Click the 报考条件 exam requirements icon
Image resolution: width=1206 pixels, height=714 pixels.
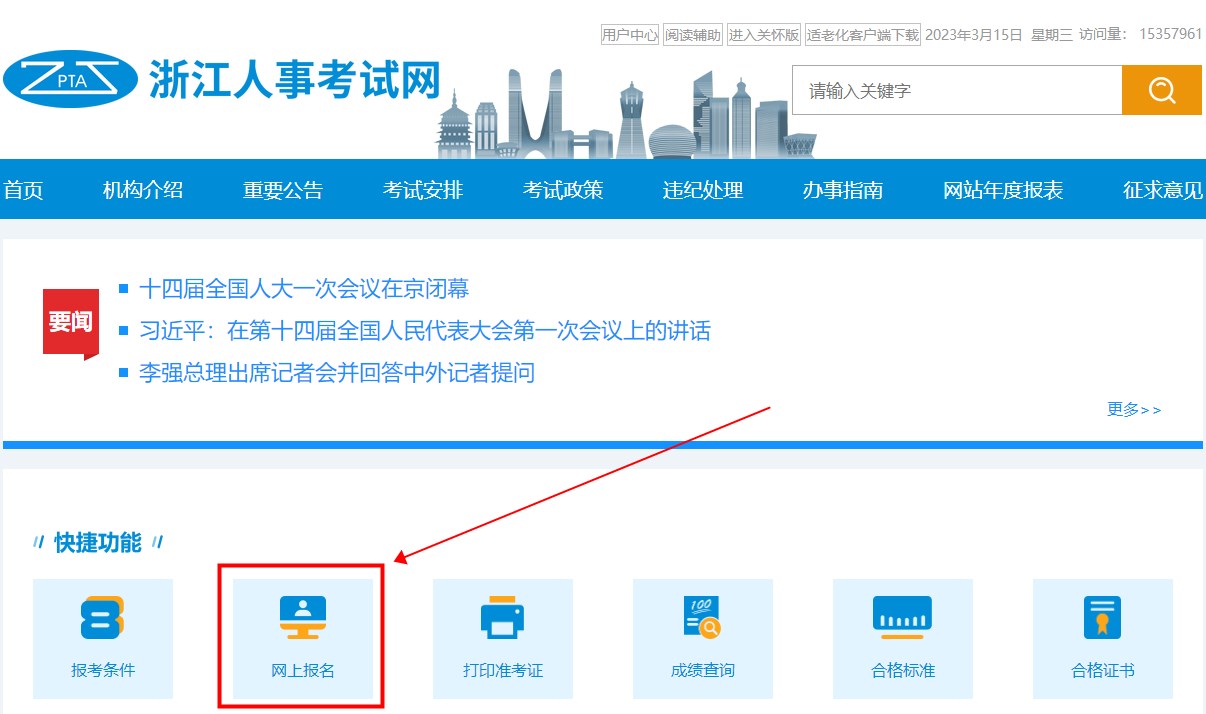103,635
